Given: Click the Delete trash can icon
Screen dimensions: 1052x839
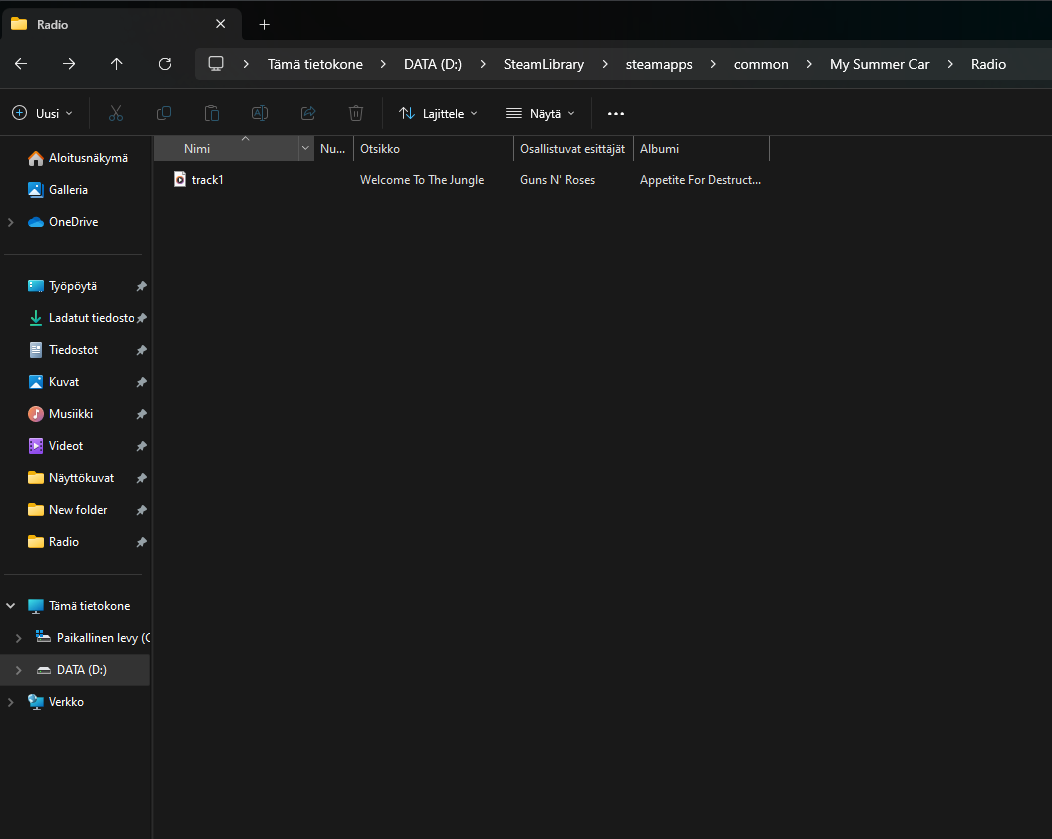Looking at the screenshot, I should click(x=356, y=113).
